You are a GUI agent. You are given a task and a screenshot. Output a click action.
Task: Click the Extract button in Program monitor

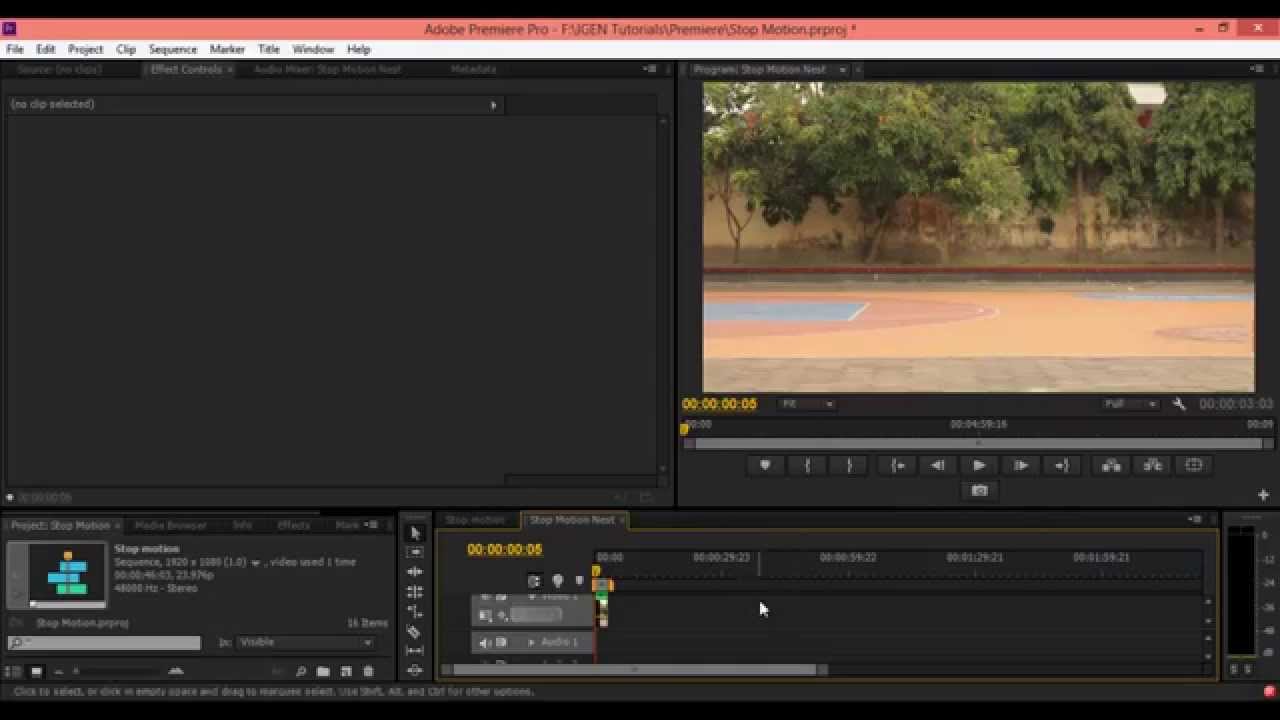coord(1152,465)
